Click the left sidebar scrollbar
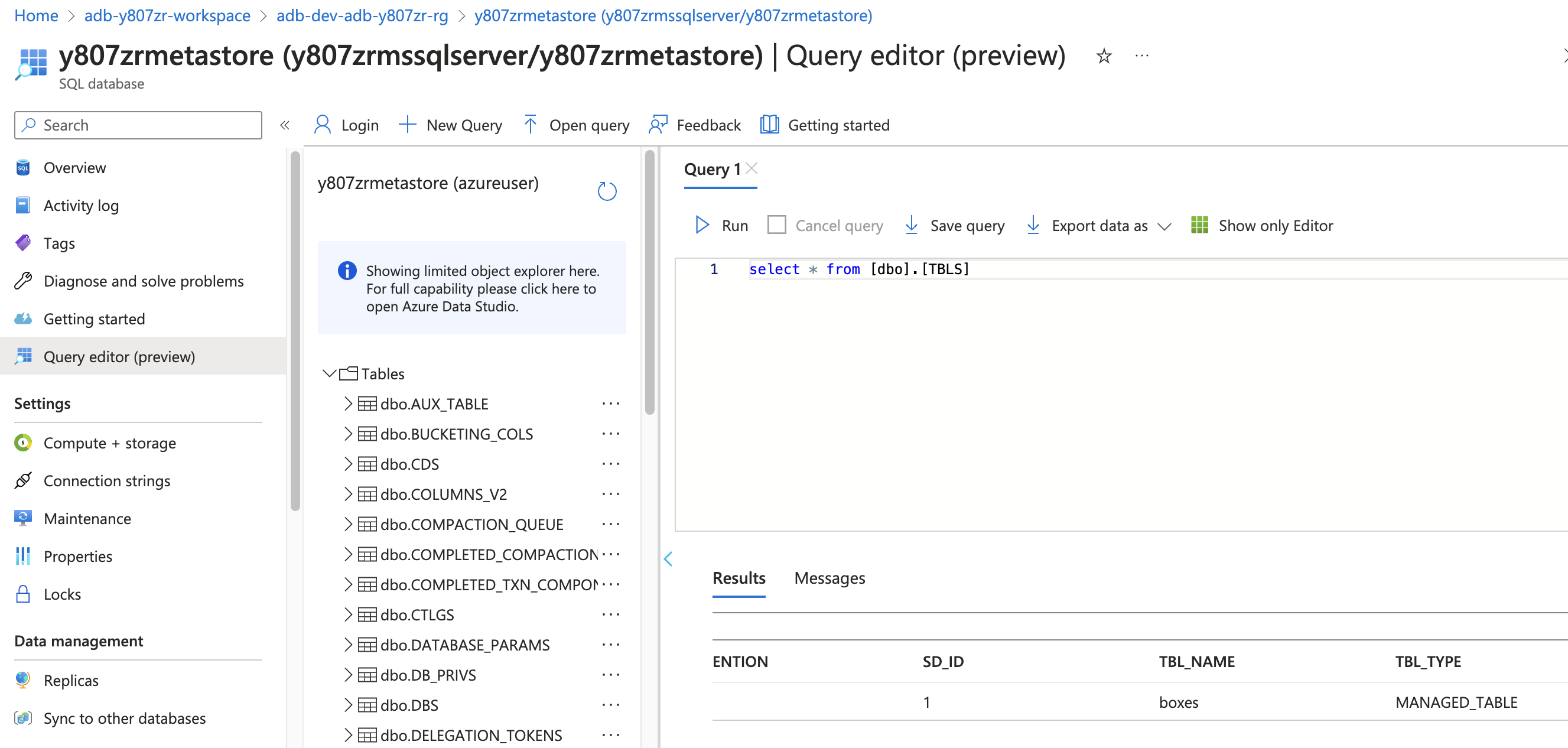The width and height of the screenshot is (1568, 748). pos(295,331)
